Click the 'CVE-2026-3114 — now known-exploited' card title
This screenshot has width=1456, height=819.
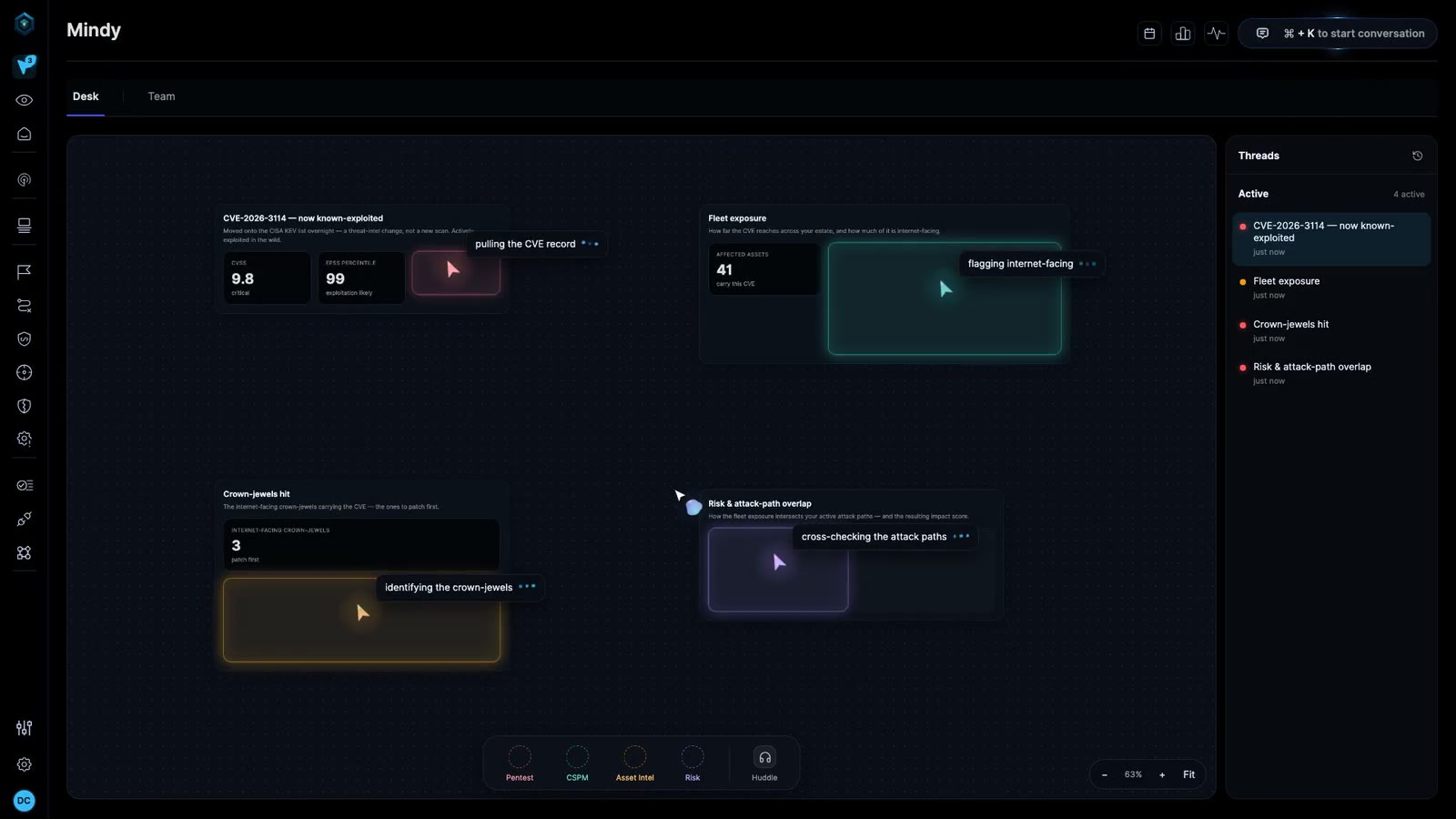[x=303, y=218]
